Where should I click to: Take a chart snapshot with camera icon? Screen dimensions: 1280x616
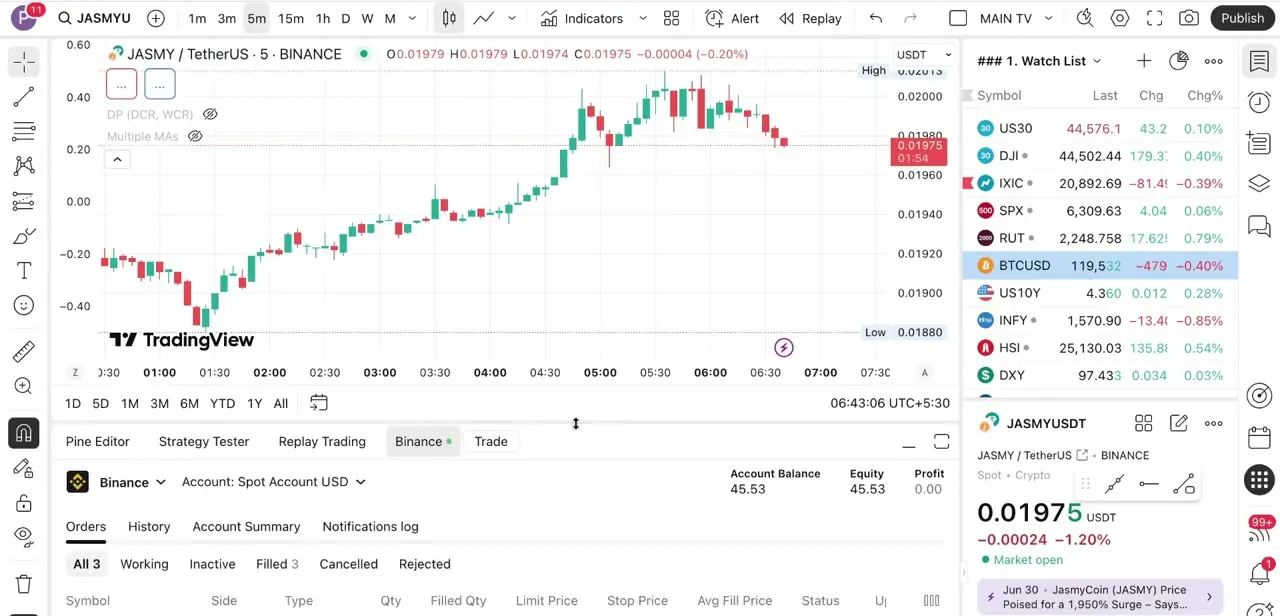(1189, 18)
